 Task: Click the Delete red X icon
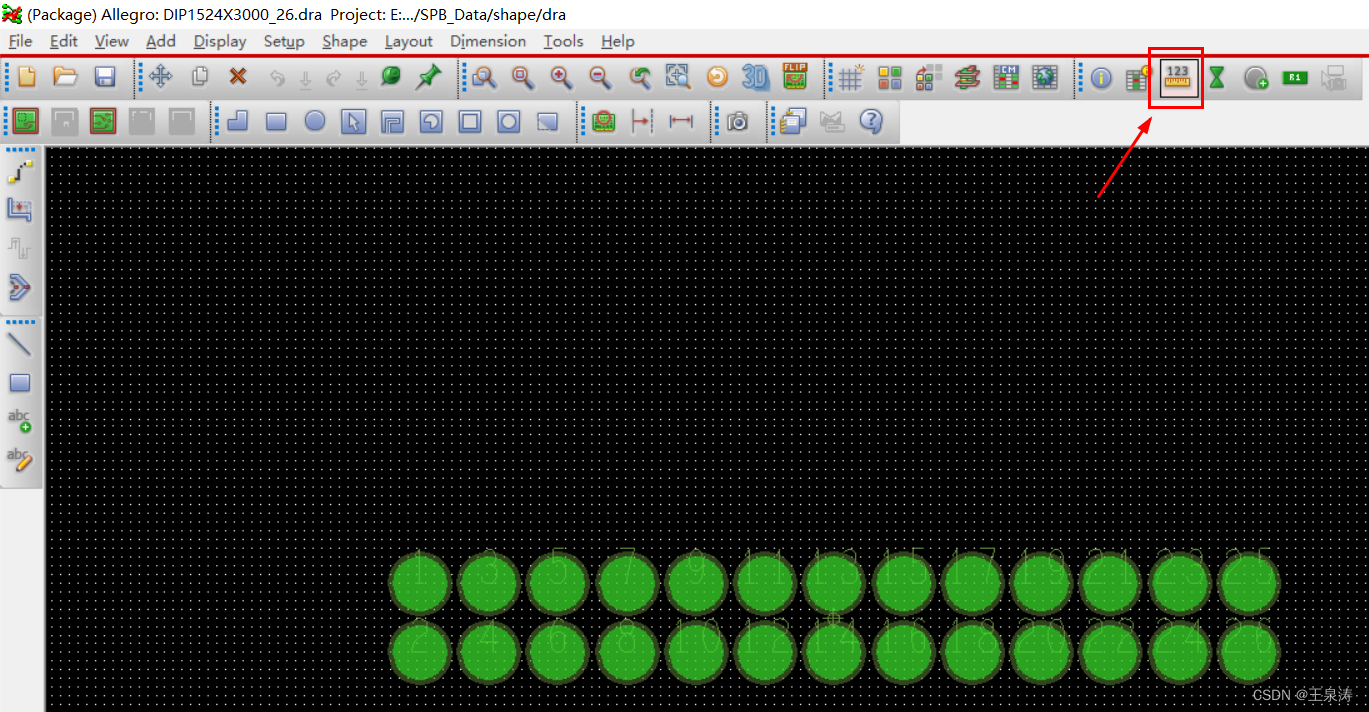(238, 77)
